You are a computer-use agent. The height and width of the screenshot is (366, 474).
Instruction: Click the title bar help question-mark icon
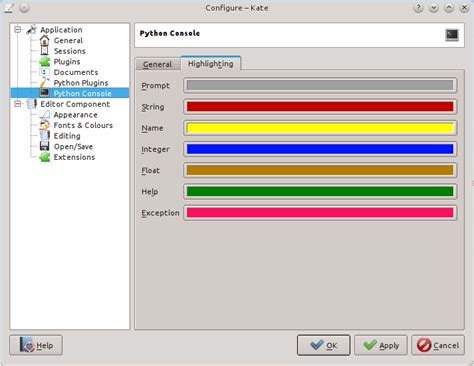pyautogui.click(x=418, y=8)
